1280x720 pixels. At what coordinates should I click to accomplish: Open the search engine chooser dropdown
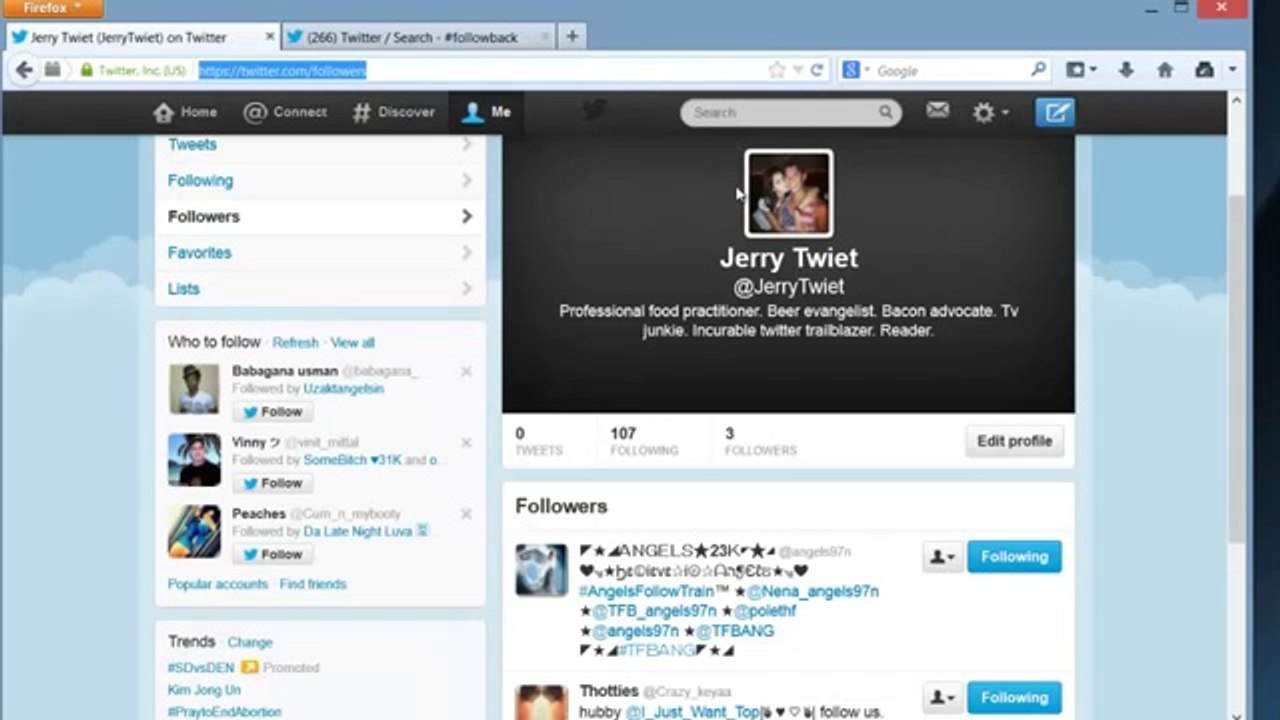click(856, 70)
